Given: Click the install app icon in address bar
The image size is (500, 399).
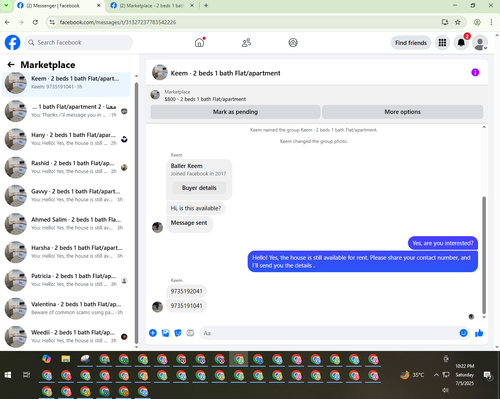Looking at the screenshot, I should (x=445, y=22).
